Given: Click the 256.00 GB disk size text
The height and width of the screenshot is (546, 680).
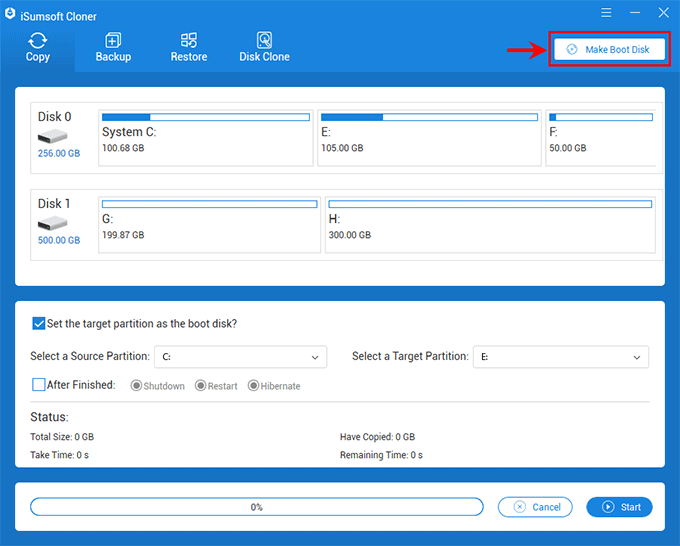Looking at the screenshot, I should (x=59, y=153).
